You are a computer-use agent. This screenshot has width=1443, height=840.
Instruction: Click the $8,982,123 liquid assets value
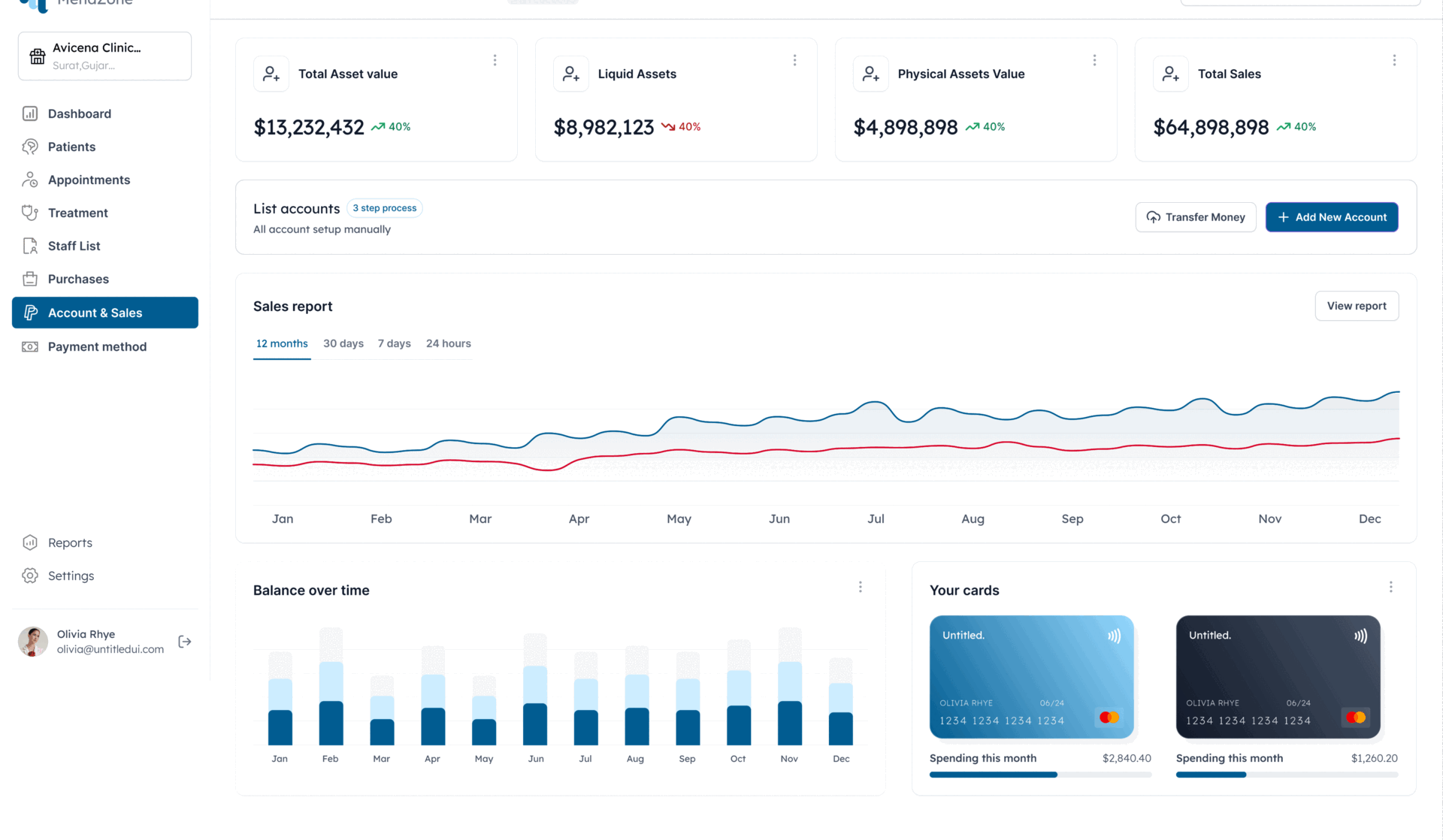tap(604, 128)
